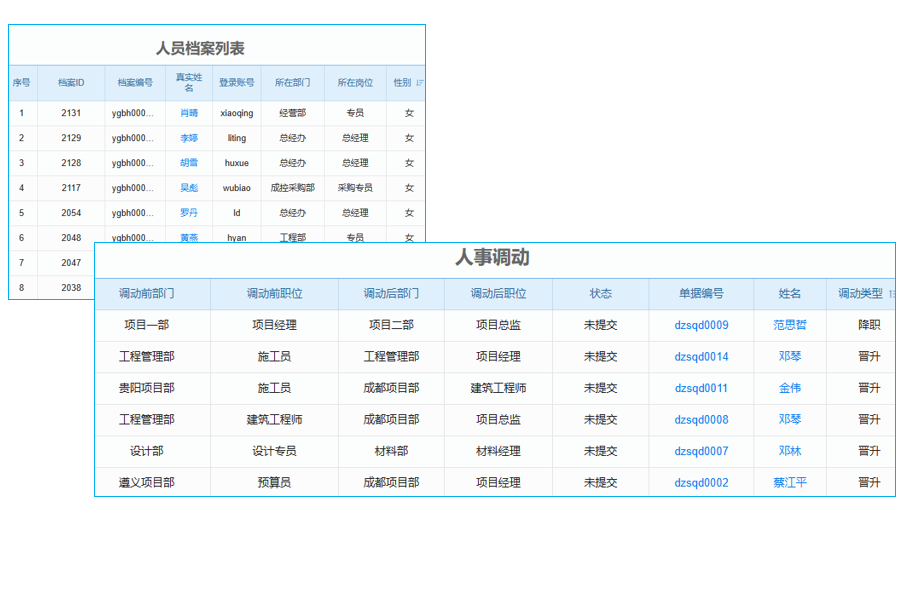The width and height of the screenshot is (900, 600).
Task: Click 范思哲 name in 人事调动 table
Action: pyautogui.click(x=788, y=325)
